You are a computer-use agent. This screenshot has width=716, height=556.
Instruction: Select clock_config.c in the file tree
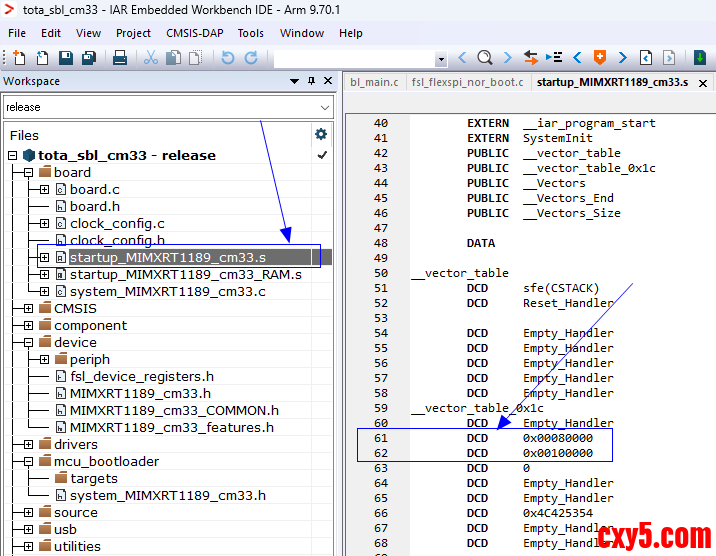117,223
